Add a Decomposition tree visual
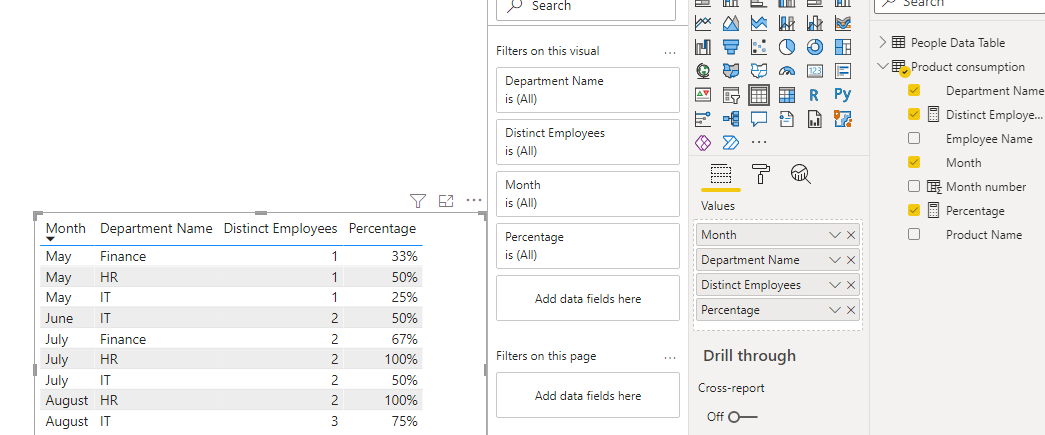Viewport: 1045px width, 435px height. tap(731, 119)
